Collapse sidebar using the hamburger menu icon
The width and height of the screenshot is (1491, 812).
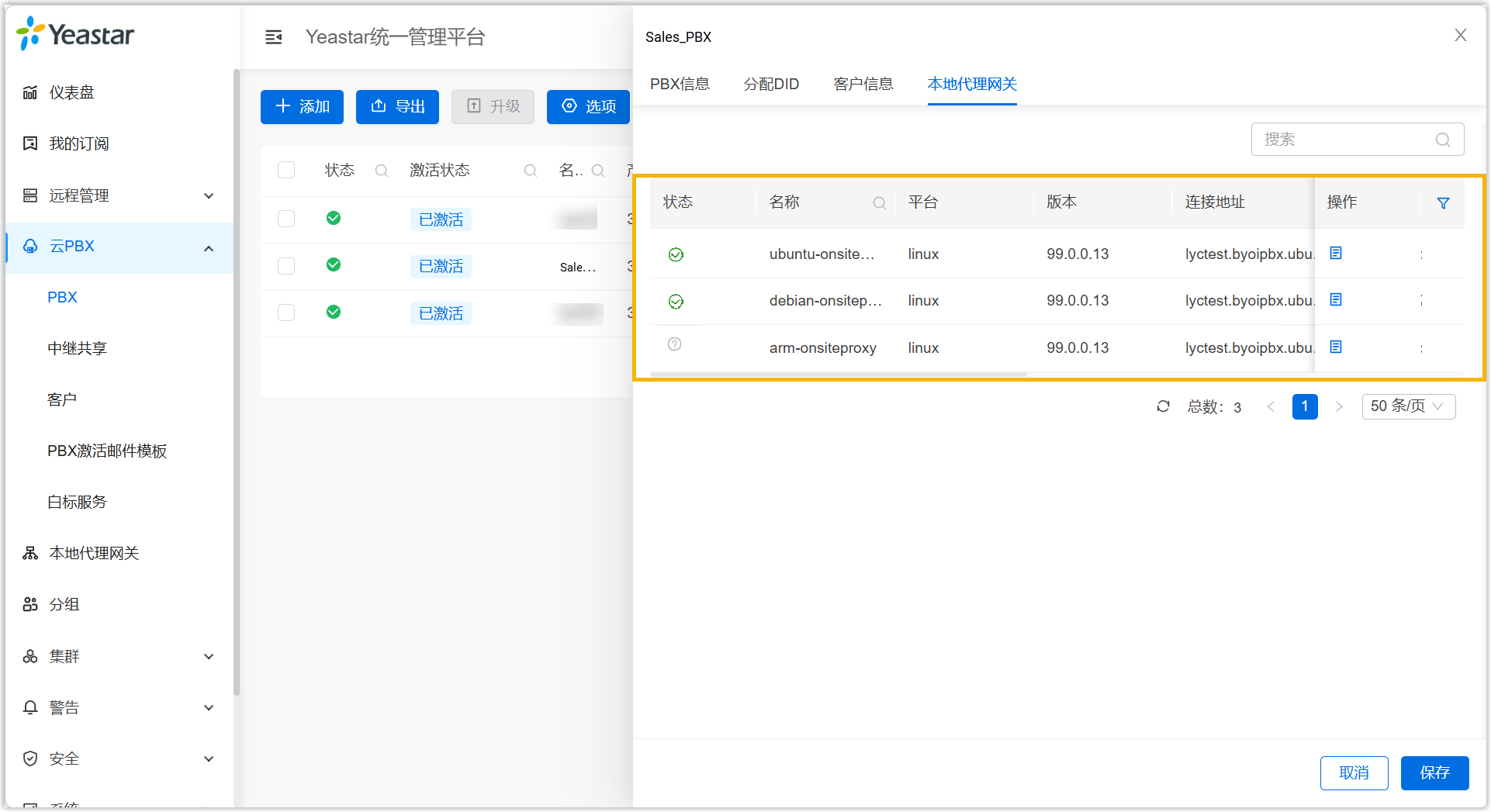click(273, 37)
